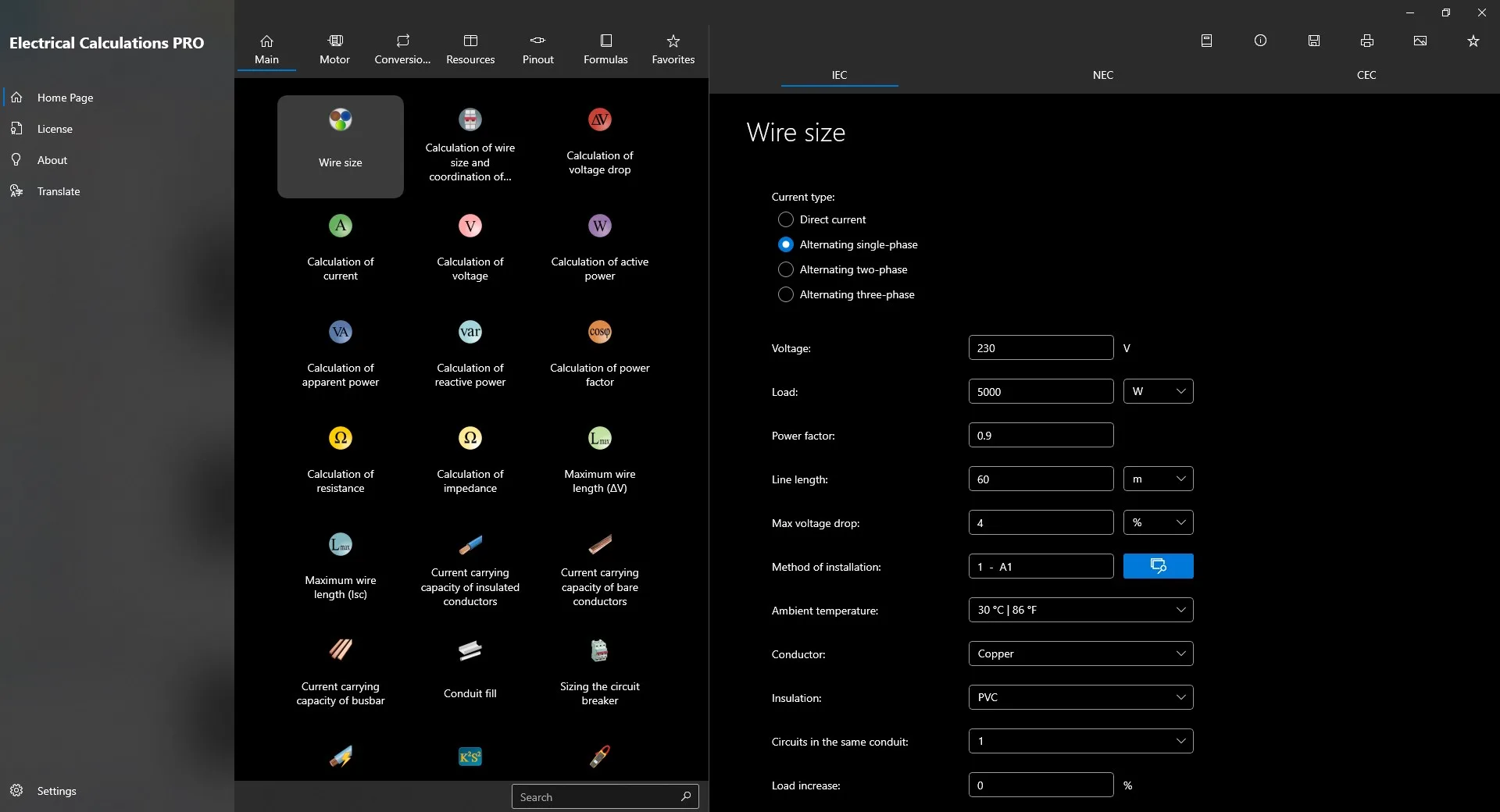Go to Home Page in sidebar

(x=117, y=98)
